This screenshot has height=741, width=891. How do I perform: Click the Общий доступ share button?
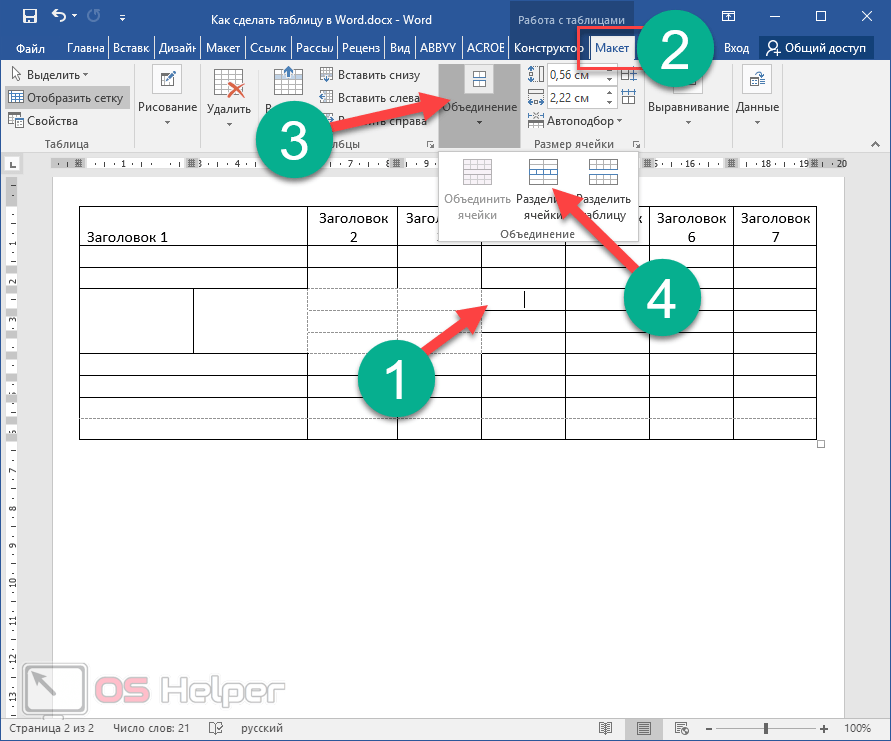[x=817, y=48]
